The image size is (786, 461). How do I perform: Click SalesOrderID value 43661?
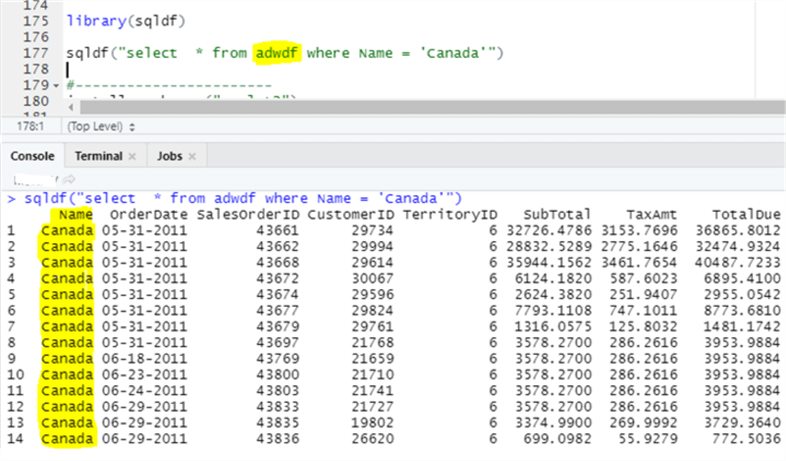pos(278,230)
